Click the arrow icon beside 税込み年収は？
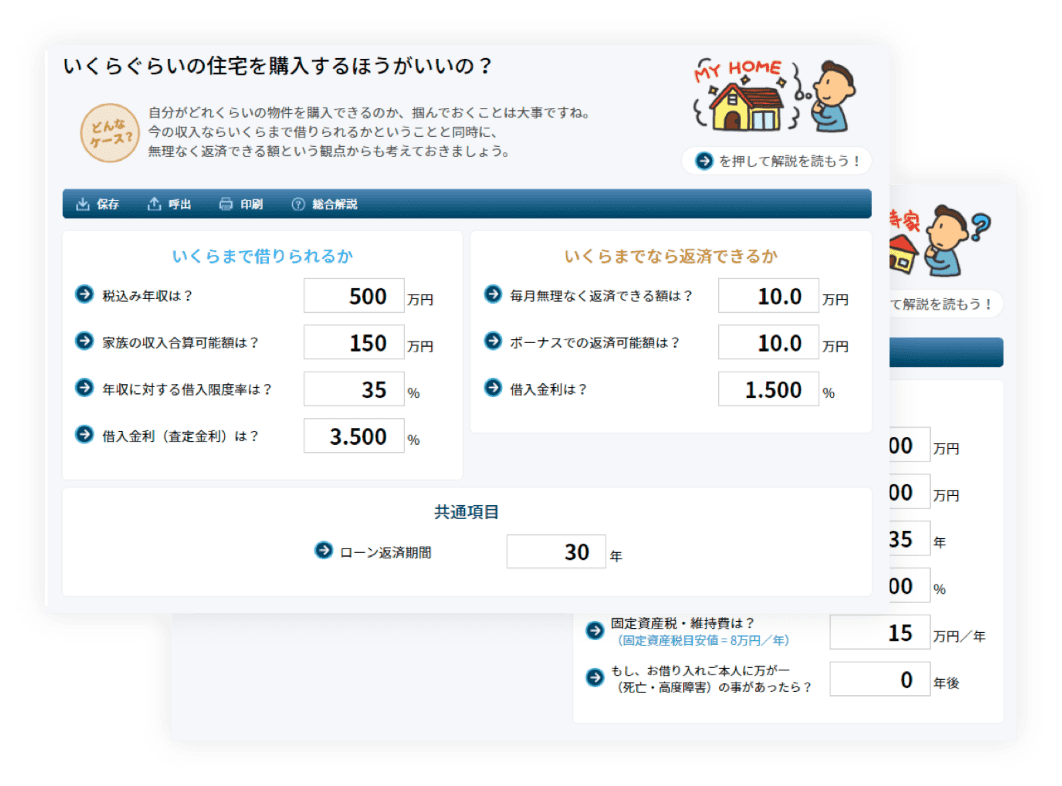This screenshot has width=1062, height=786. (x=84, y=294)
